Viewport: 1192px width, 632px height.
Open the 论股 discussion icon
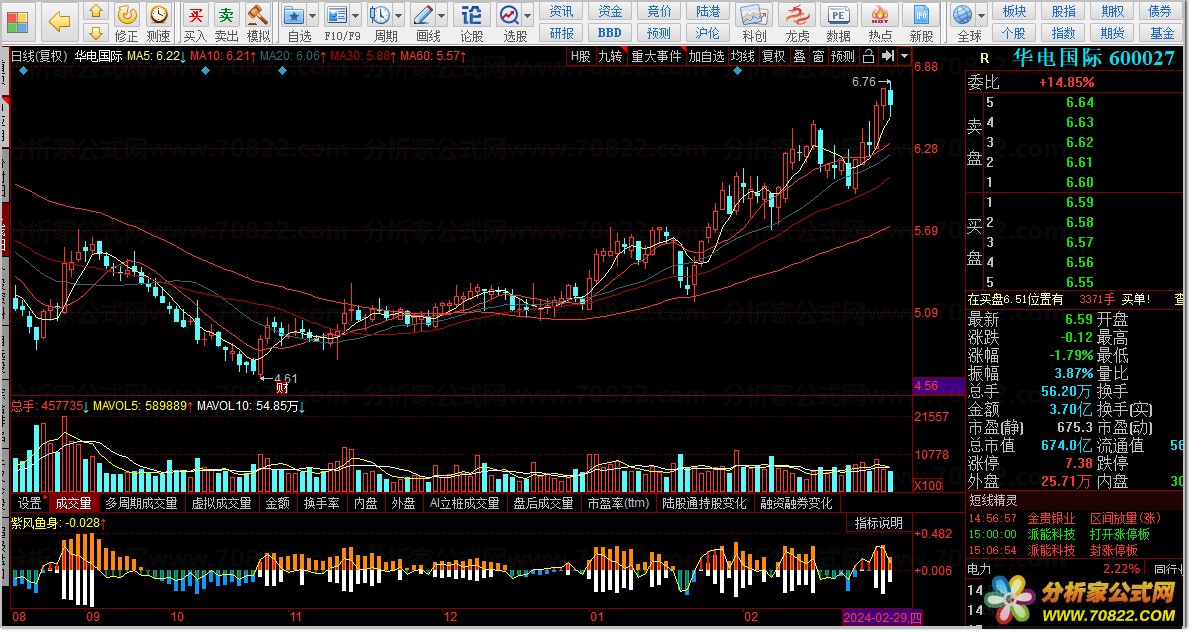click(x=471, y=15)
